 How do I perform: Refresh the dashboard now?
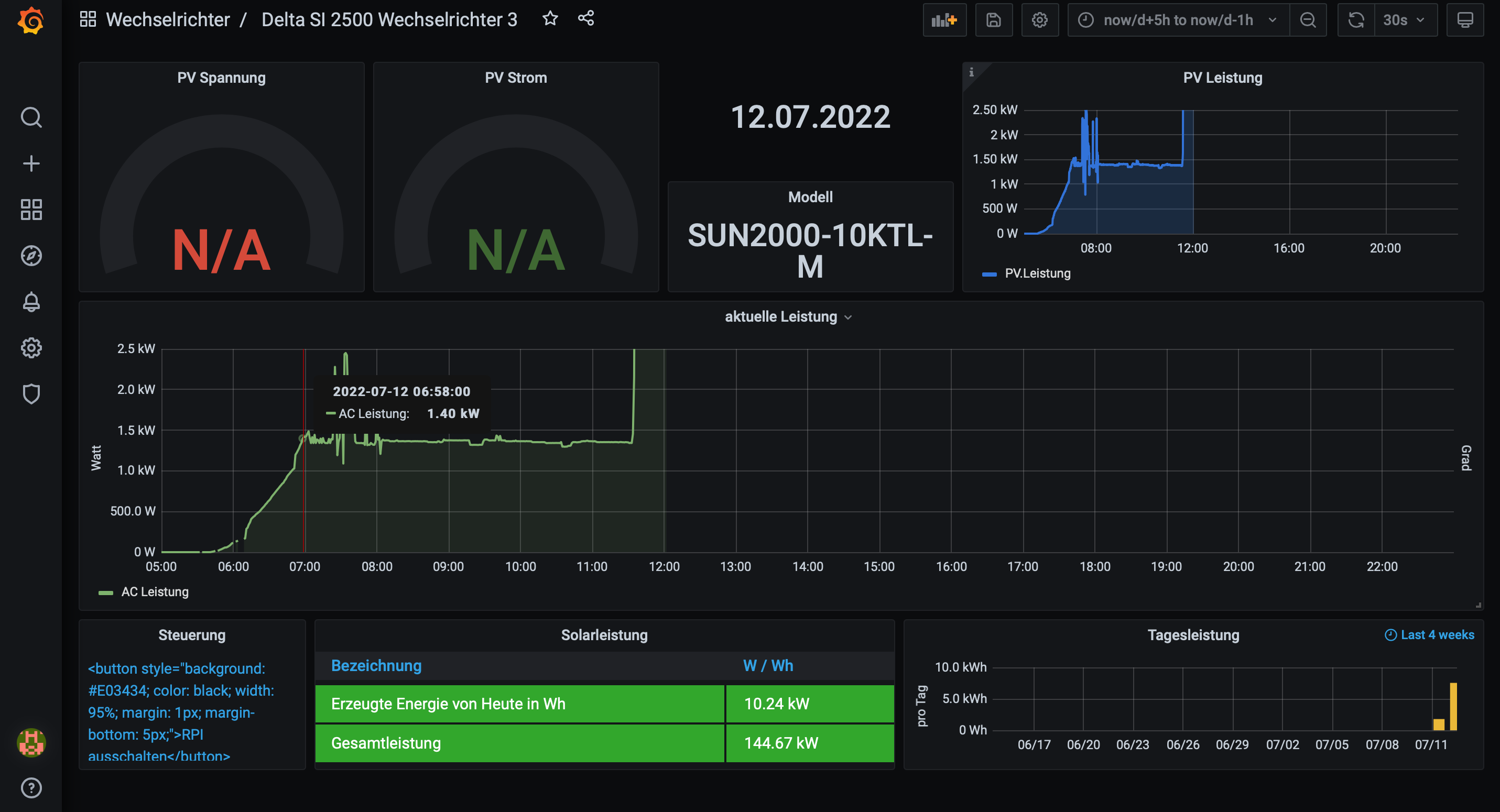(x=1355, y=20)
